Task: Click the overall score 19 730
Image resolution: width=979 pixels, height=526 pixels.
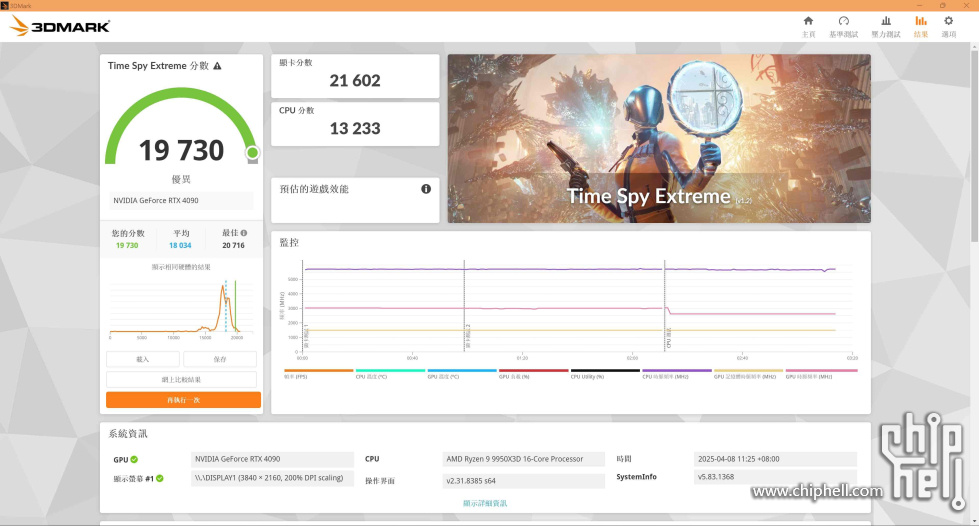Action: point(181,151)
